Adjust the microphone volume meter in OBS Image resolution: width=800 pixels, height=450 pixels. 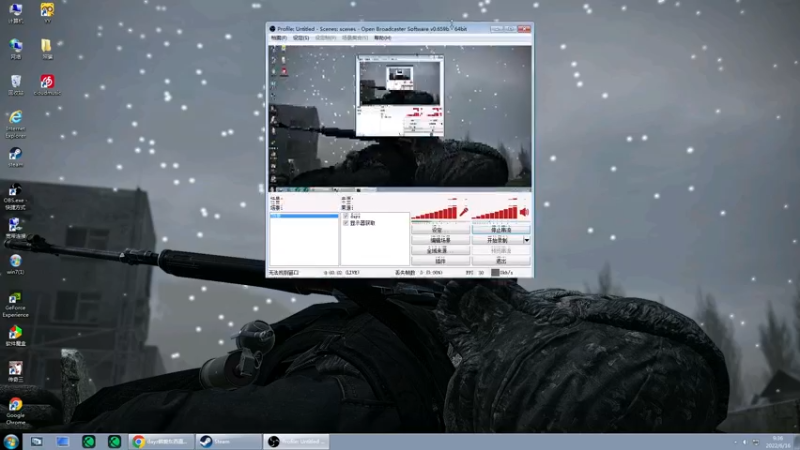[x=434, y=212]
